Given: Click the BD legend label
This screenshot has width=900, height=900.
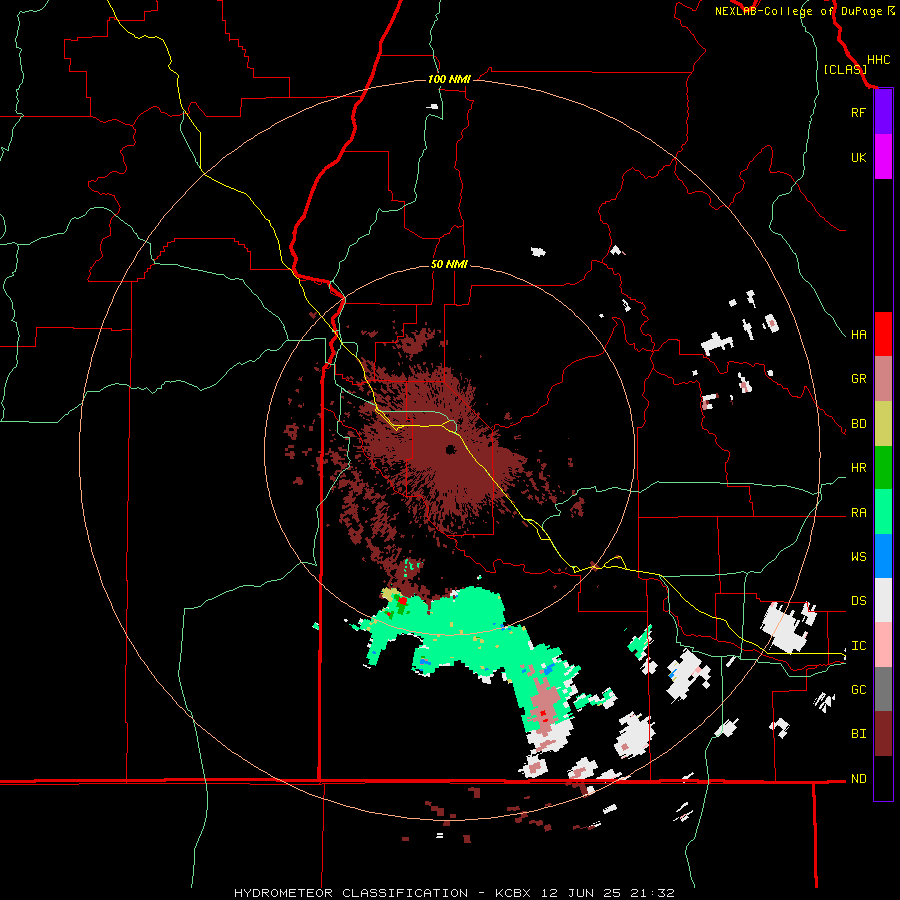Looking at the screenshot, I should [858, 423].
